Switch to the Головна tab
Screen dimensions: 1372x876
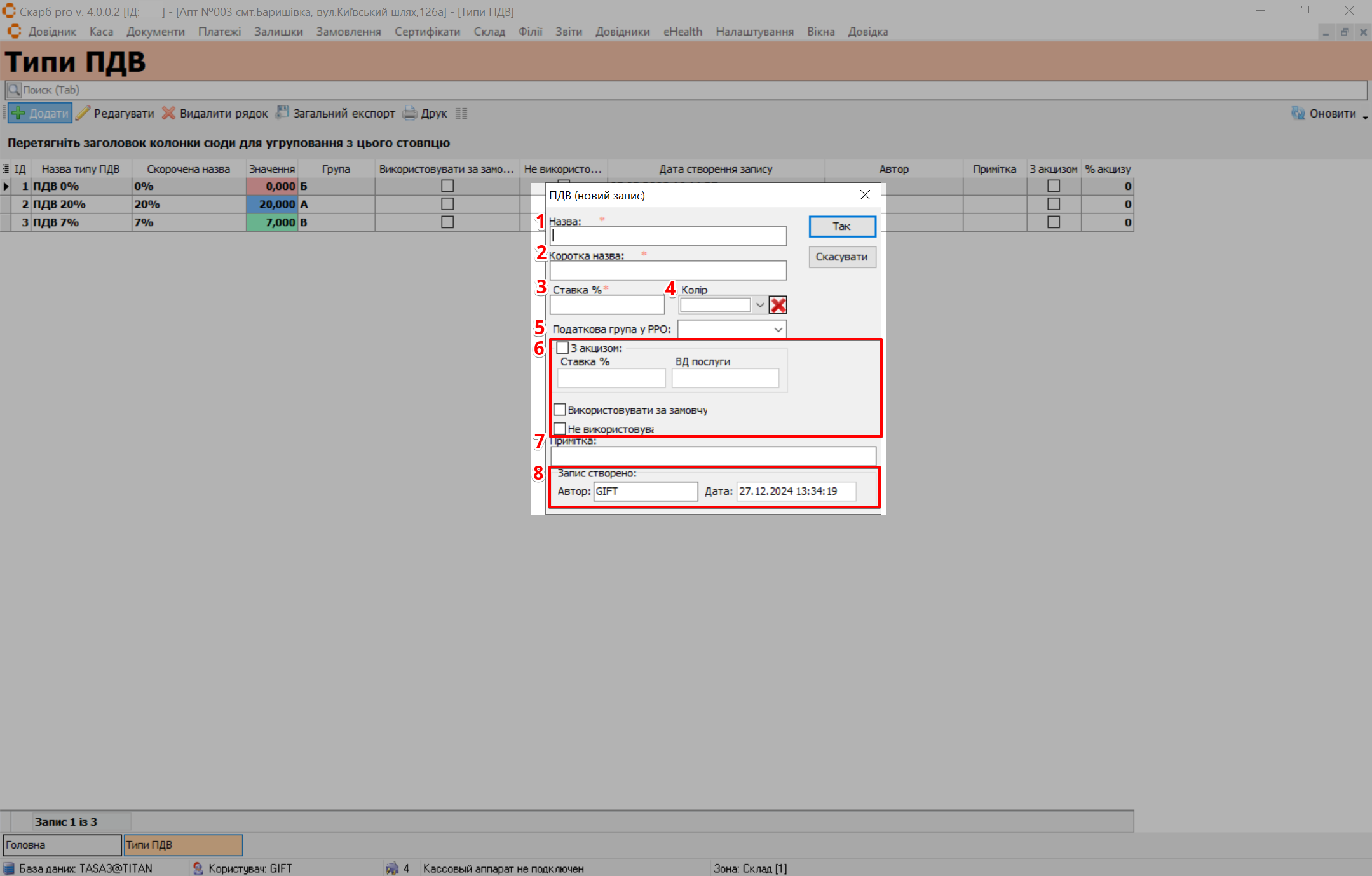(x=62, y=845)
